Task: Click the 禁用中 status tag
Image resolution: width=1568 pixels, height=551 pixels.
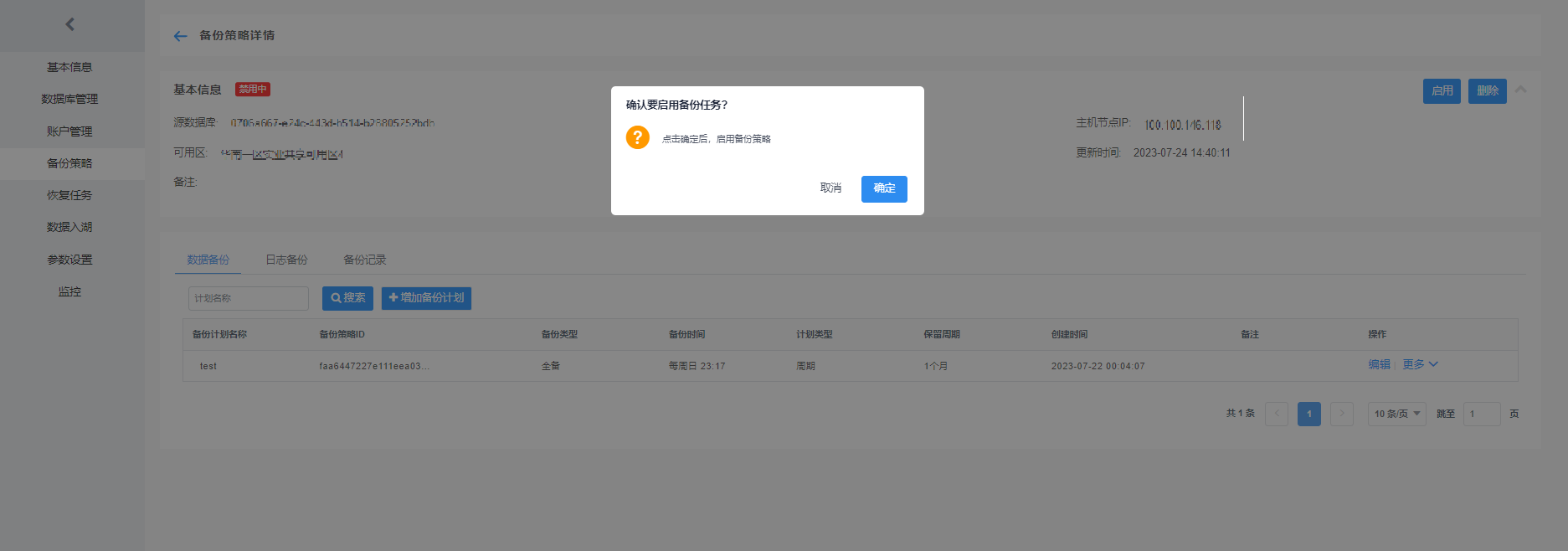Action: tap(253, 90)
